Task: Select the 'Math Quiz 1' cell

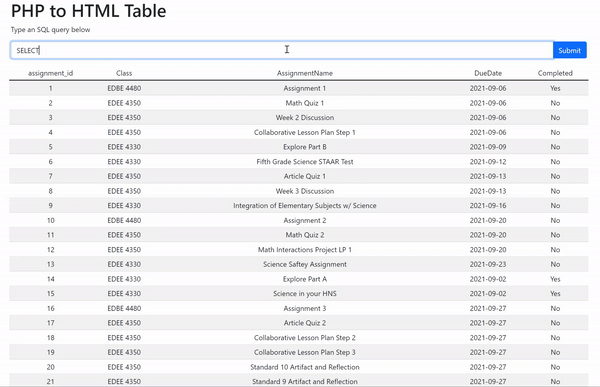Action: coord(305,103)
